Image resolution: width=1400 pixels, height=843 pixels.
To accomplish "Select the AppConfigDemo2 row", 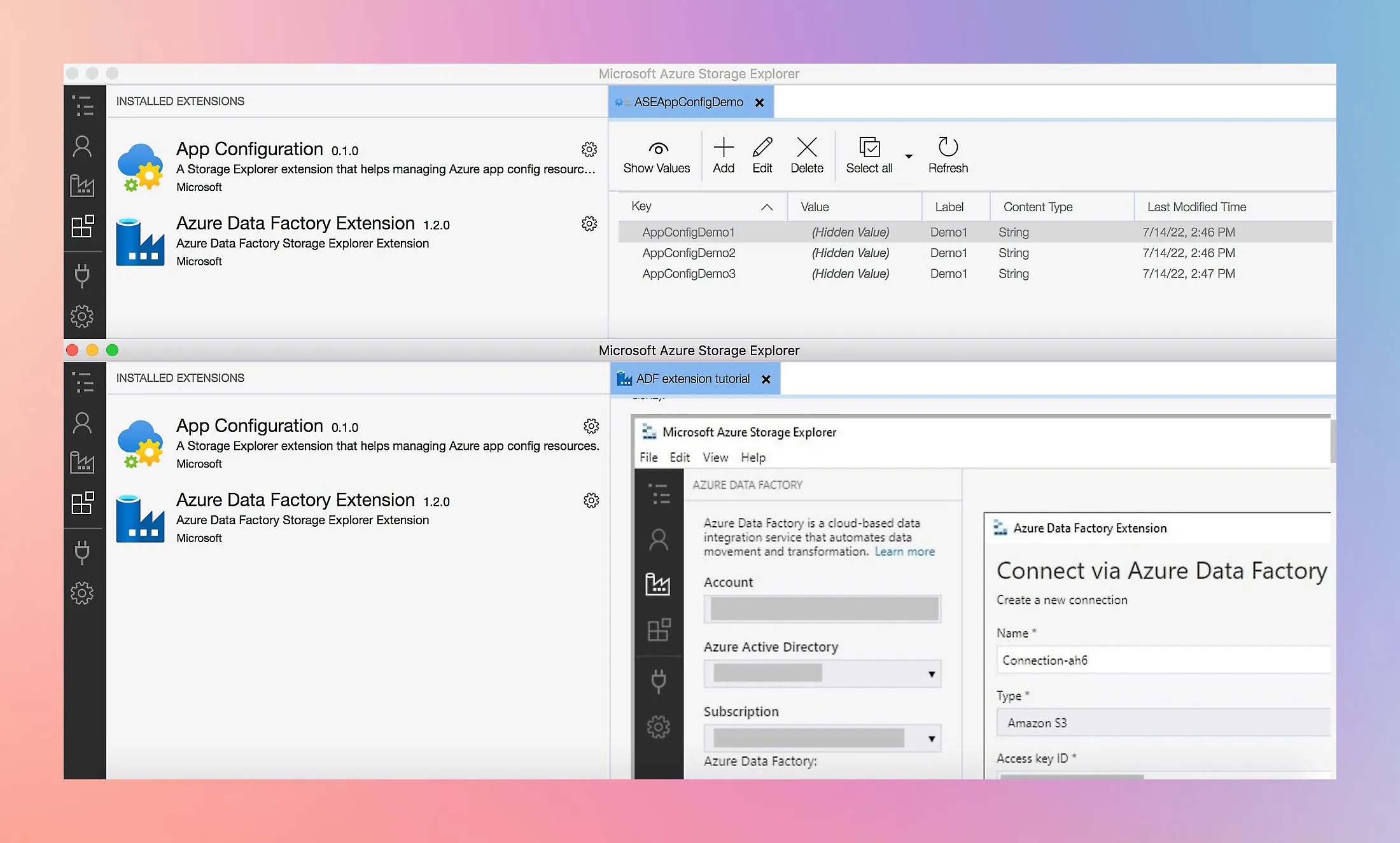I will coord(689,253).
